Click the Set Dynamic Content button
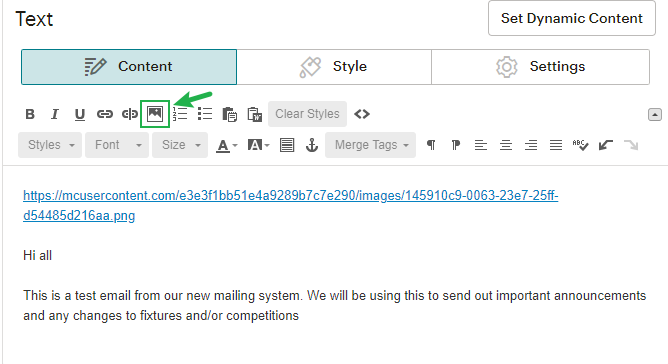The height and width of the screenshot is (364, 668). point(572,18)
